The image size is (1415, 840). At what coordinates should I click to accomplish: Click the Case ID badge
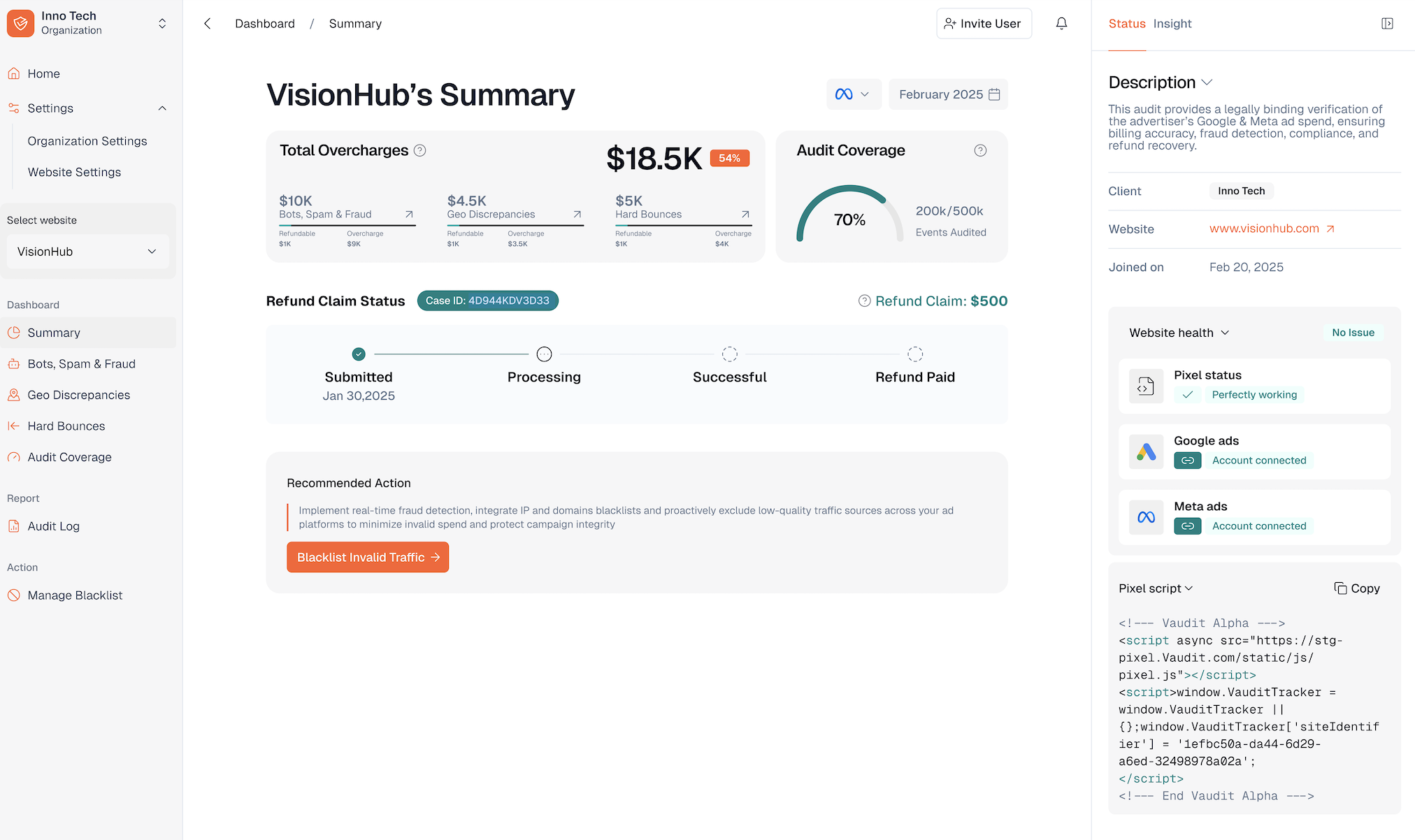click(x=487, y=300)
